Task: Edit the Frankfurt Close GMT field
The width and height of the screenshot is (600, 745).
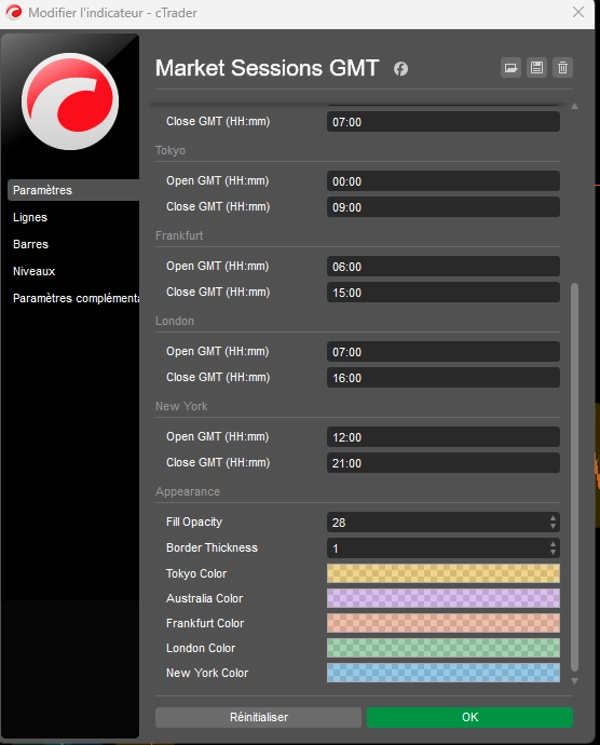Action: [443, 292]
